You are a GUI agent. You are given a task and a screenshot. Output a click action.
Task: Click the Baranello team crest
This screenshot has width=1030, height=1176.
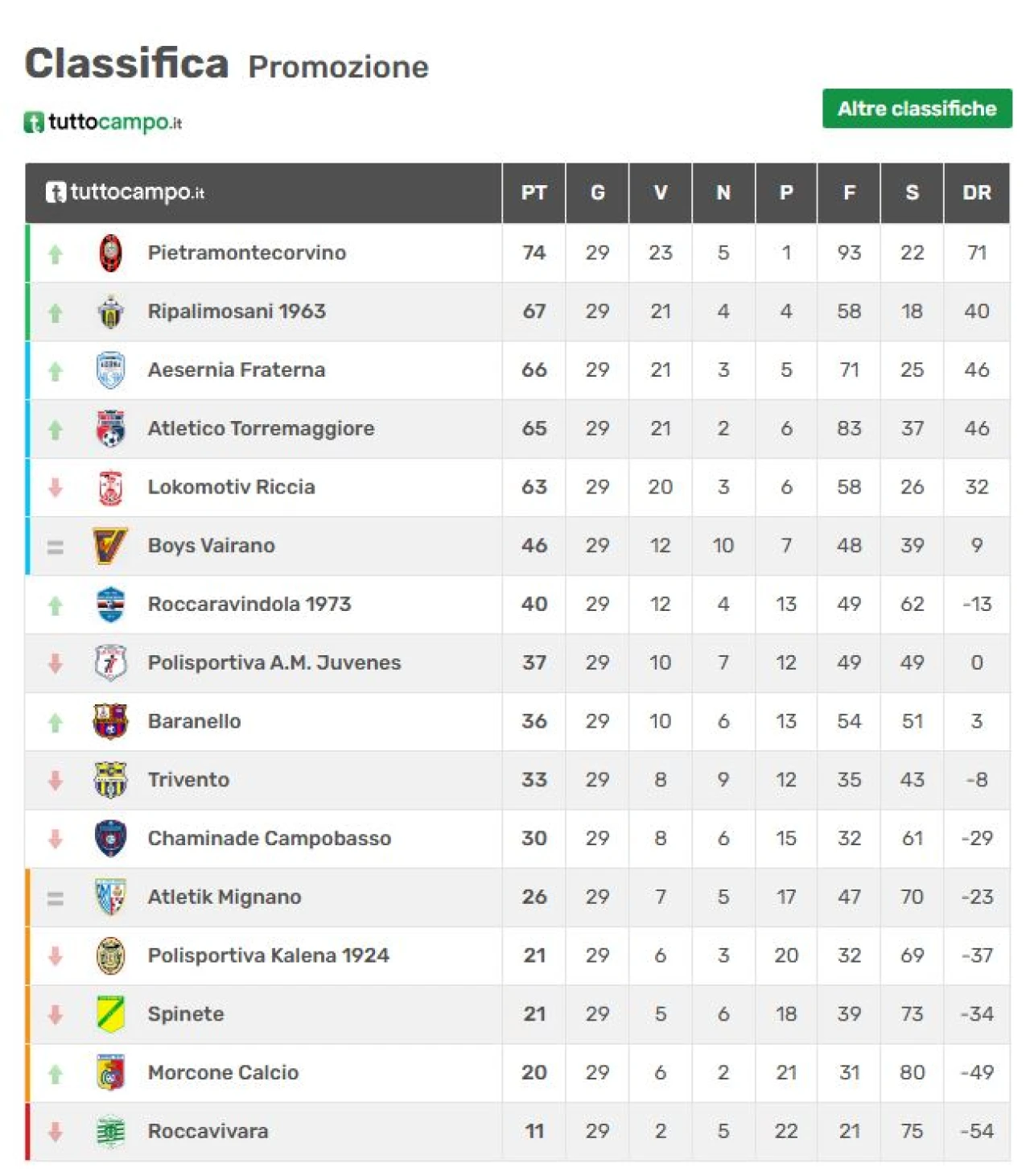[x=111, y=721]
